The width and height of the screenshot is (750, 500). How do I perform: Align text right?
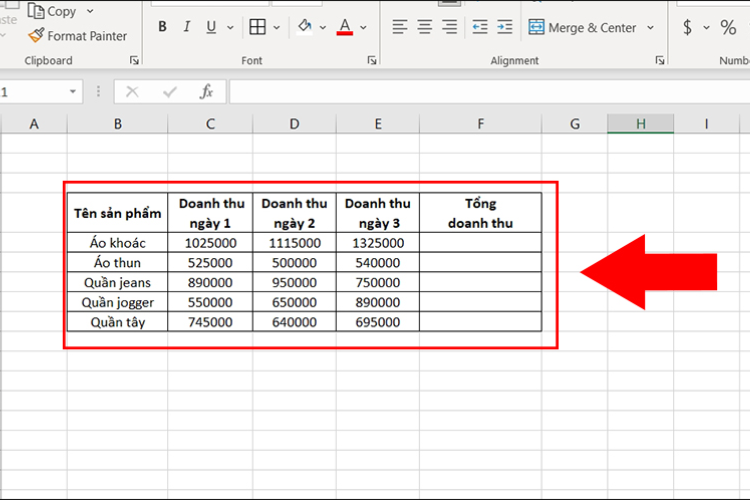[449, 27]
